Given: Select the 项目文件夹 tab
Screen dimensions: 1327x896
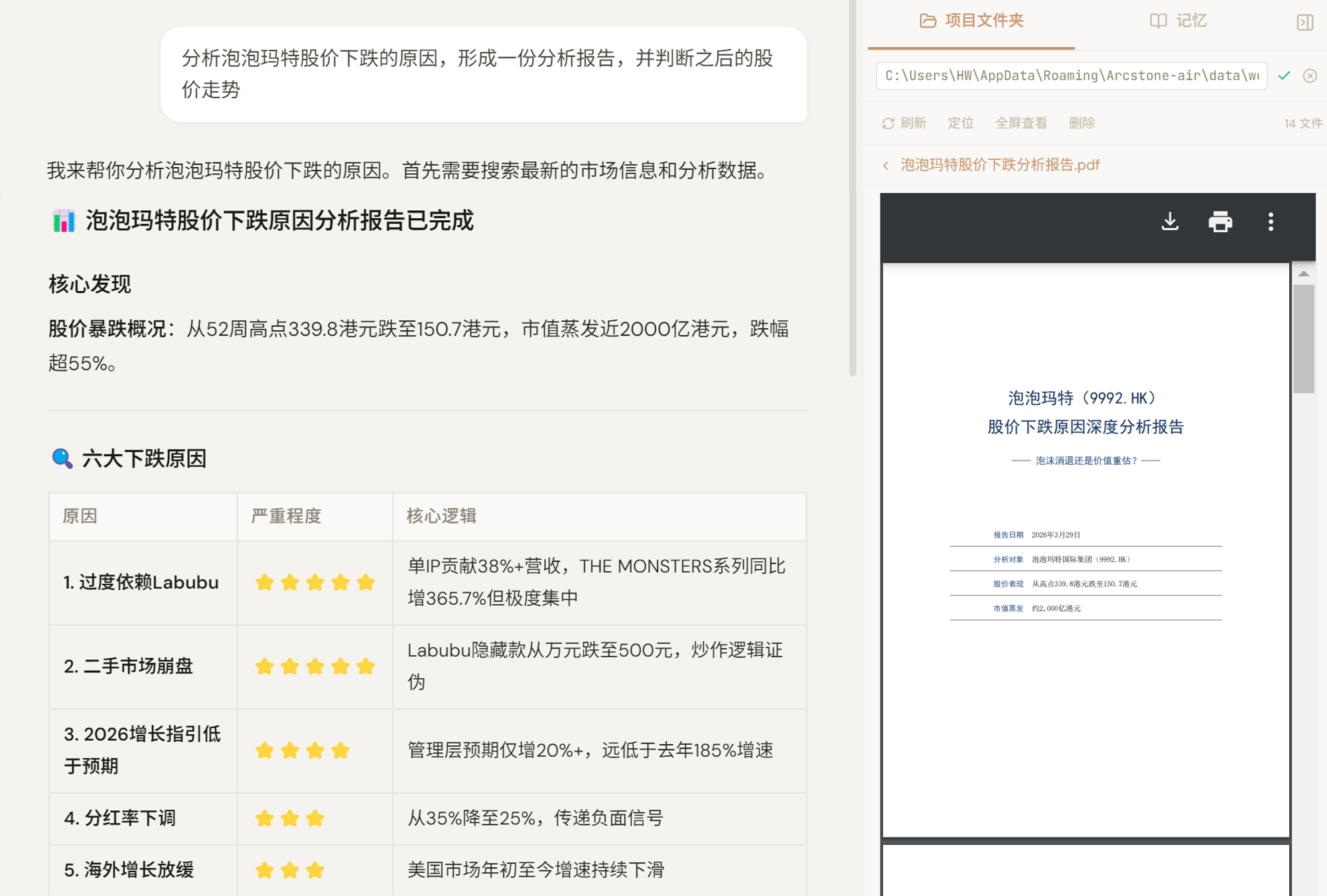Looking at the screenshot, I should pyautogui.click(x=984, y=21).
